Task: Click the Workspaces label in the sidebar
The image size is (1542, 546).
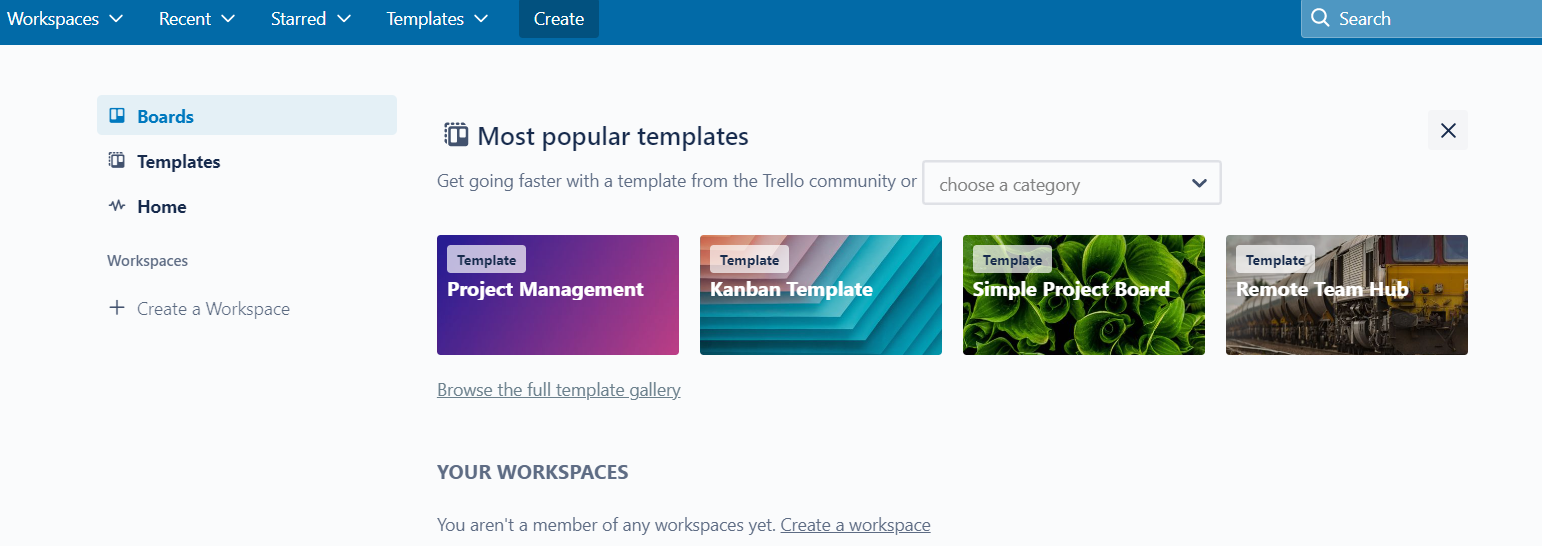Action: point(148,261)
